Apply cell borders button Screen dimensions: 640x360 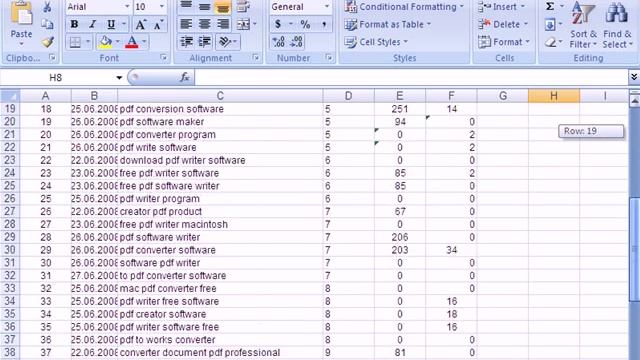pyautogui.click(x=76, y=42)
